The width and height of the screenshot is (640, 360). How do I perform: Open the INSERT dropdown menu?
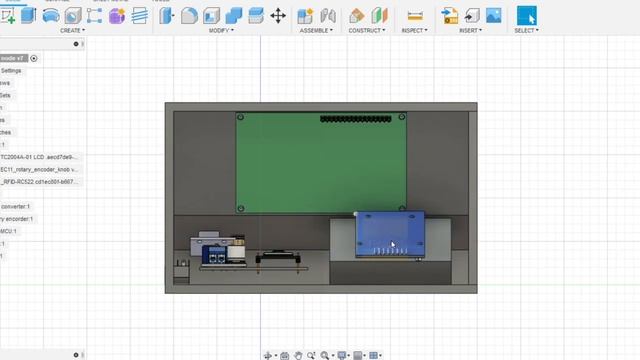tap(470, 31)
